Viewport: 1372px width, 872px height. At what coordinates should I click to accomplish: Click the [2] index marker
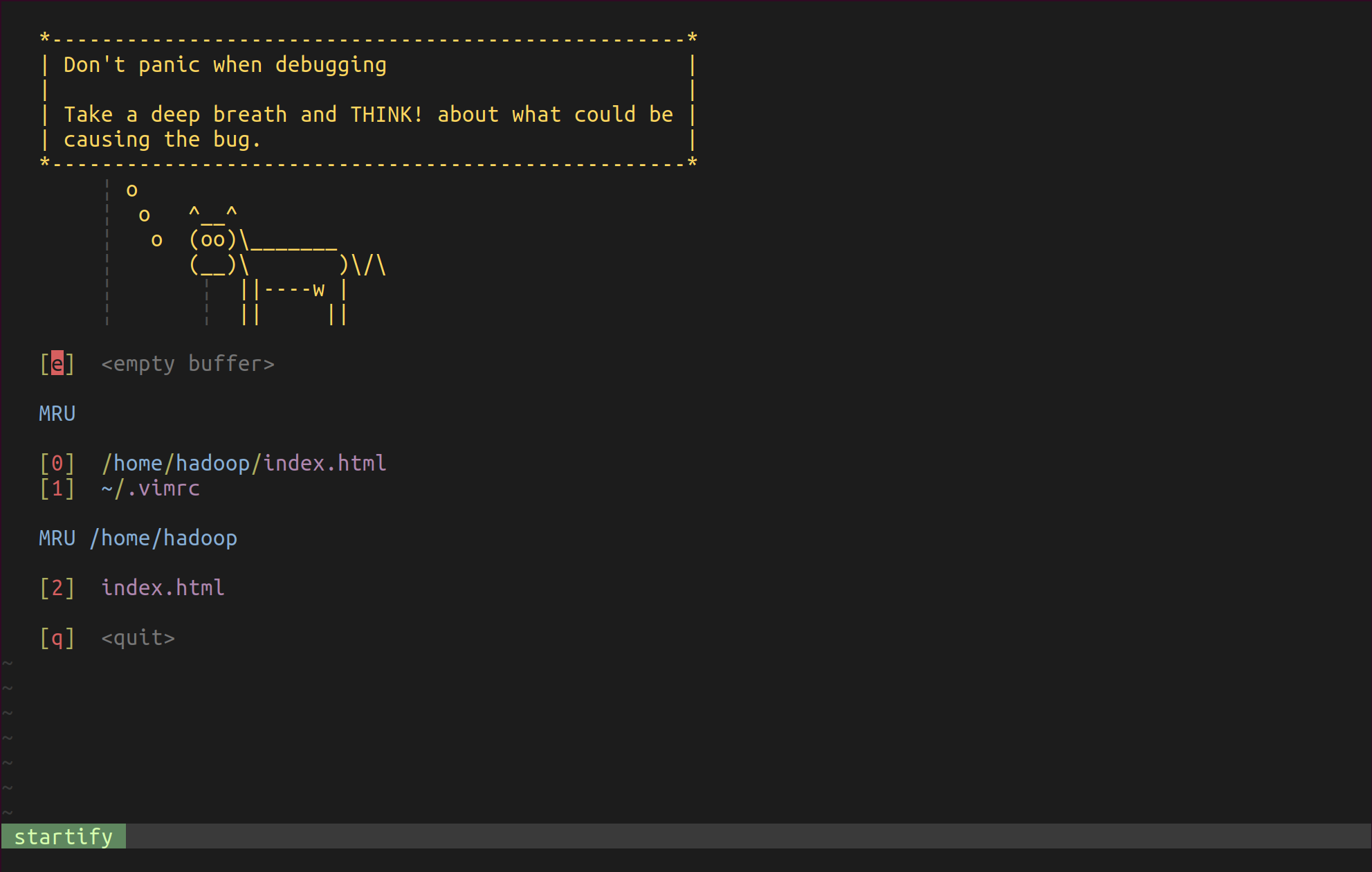(57, 588)
